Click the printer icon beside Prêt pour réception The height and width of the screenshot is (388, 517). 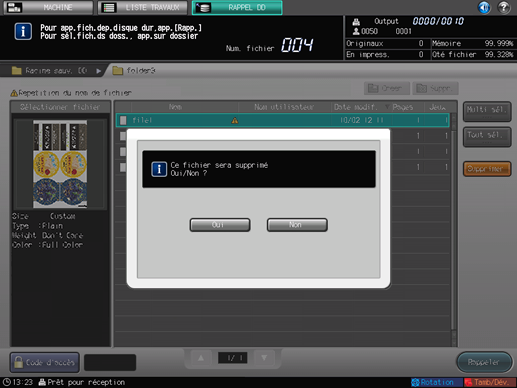coord(42,382)
